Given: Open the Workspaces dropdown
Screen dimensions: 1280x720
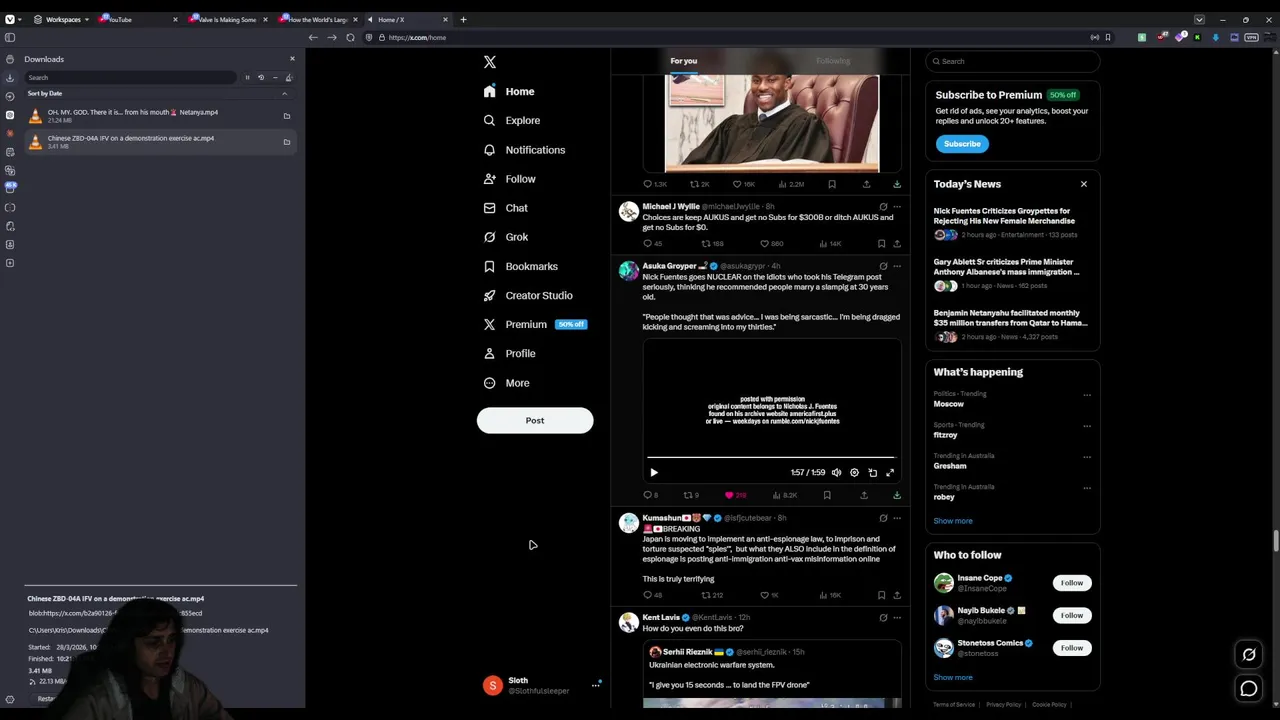Looking at the screenshot, I should tap(62, 19).
